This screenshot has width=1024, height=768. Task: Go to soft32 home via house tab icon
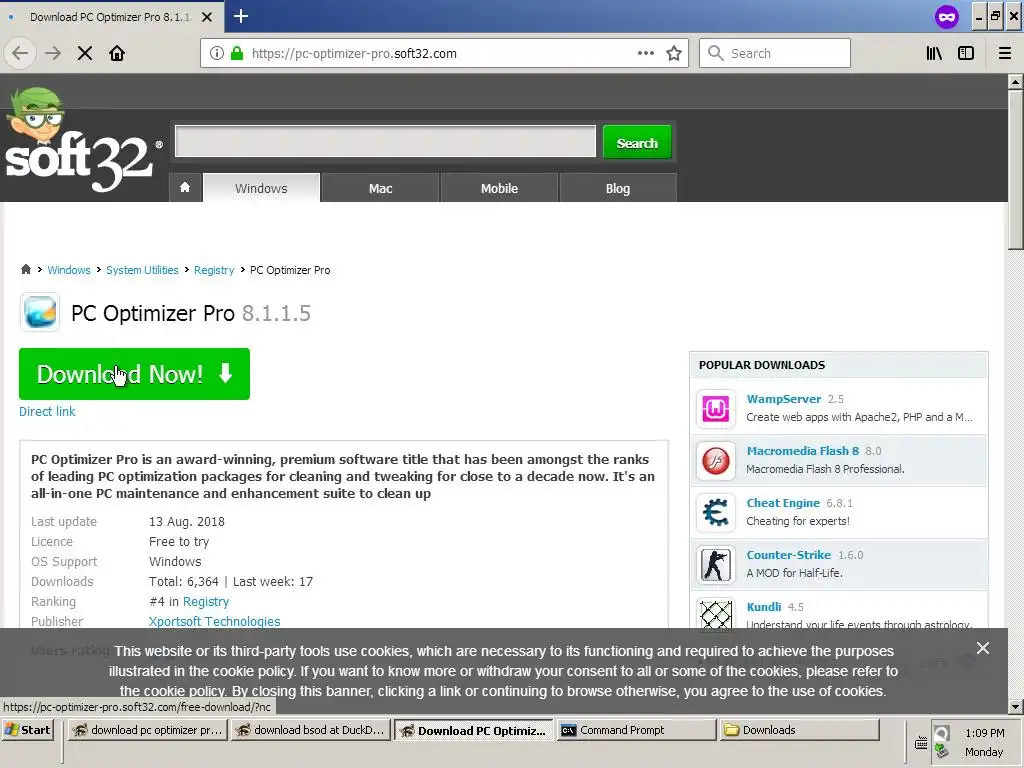(x=185, y=188)
